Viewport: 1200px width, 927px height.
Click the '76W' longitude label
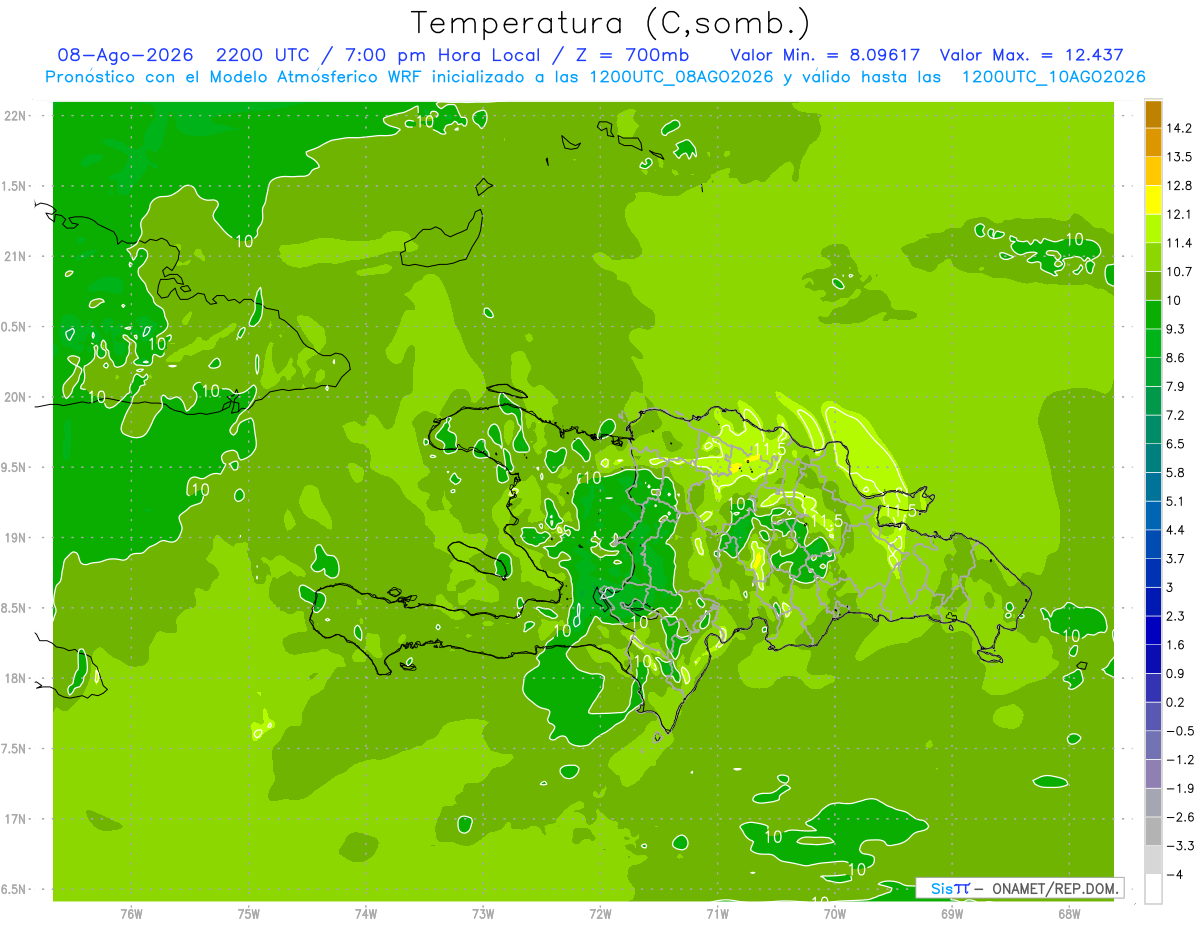[x=131, y=913]
